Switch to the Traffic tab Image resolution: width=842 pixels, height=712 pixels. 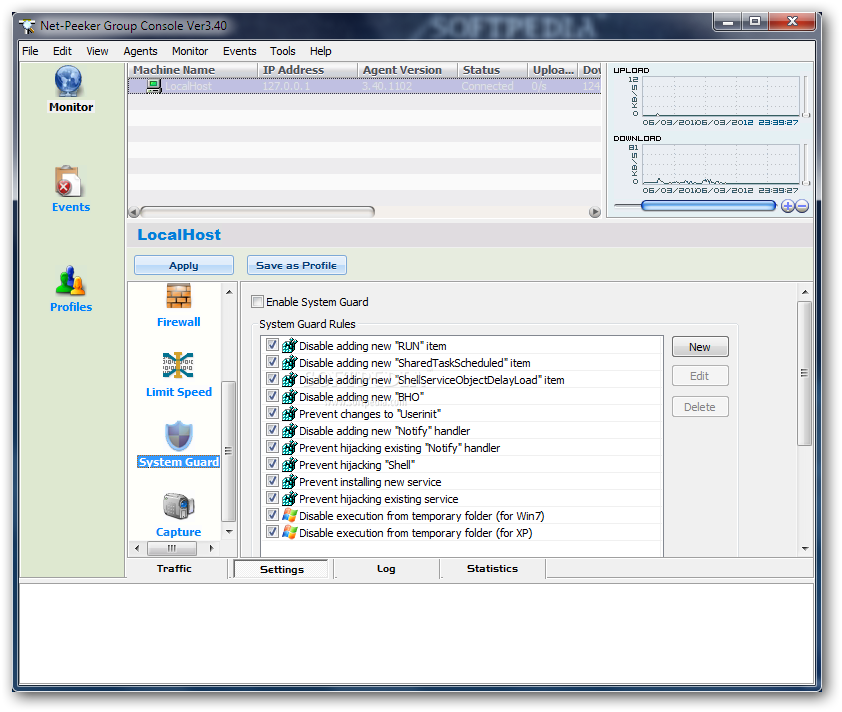174,569
